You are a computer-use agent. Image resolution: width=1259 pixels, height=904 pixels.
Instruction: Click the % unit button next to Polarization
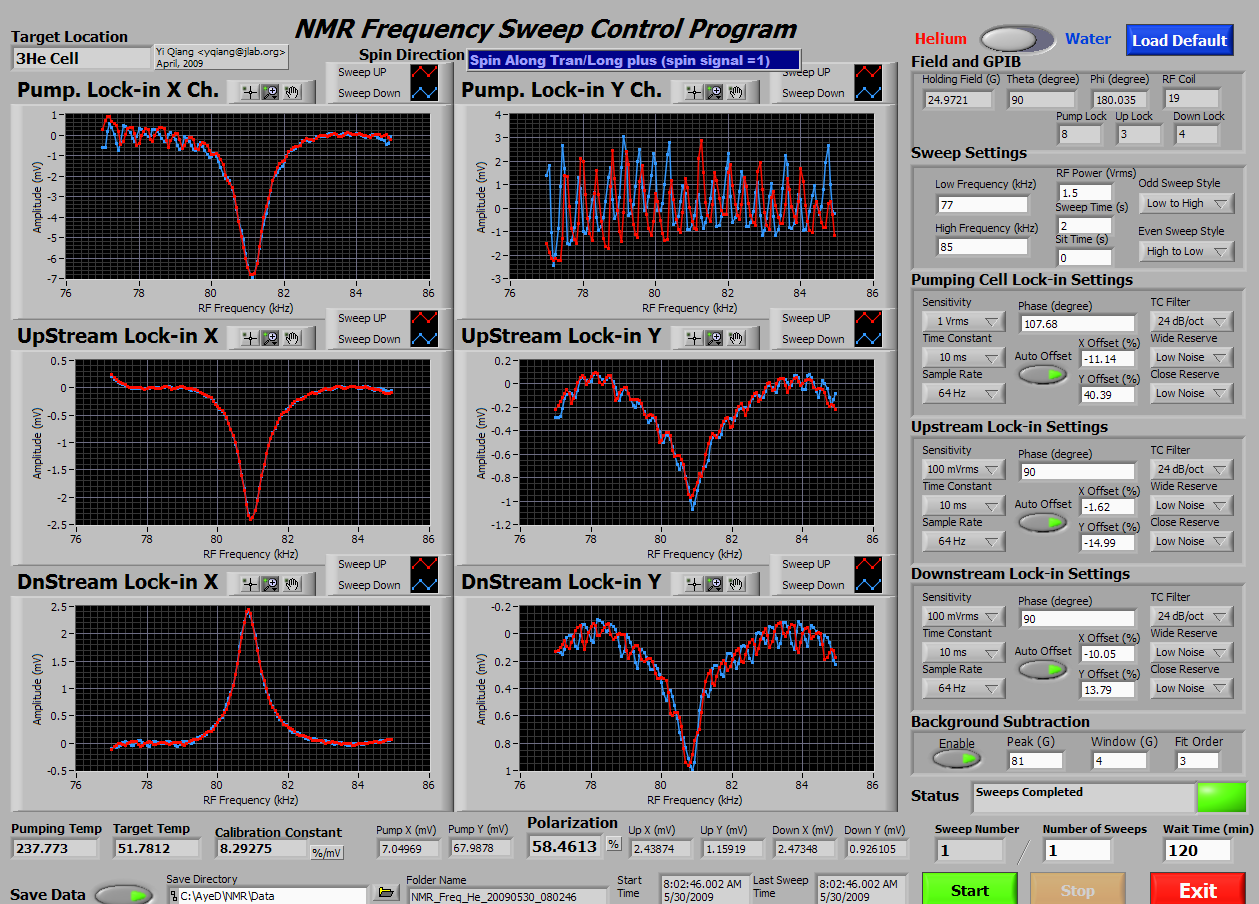pyautogui.click(x=613, y=844)
